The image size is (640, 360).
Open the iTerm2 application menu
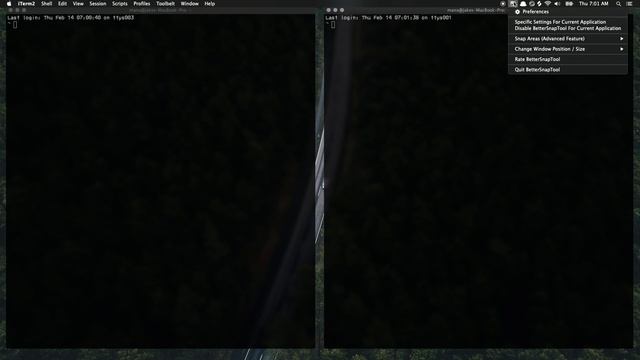click(27, 4)
